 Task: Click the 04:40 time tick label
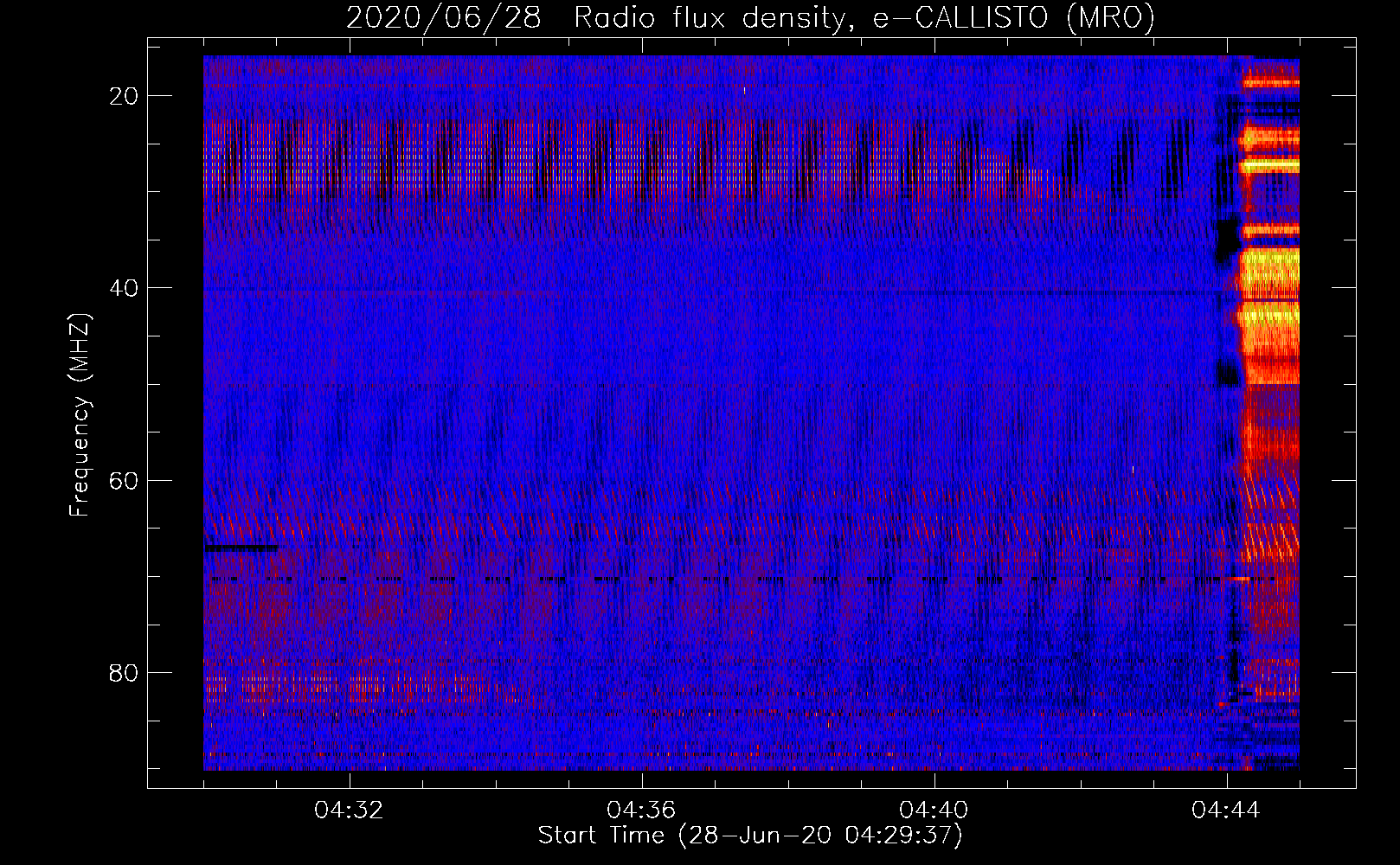(x=934, y=811)
